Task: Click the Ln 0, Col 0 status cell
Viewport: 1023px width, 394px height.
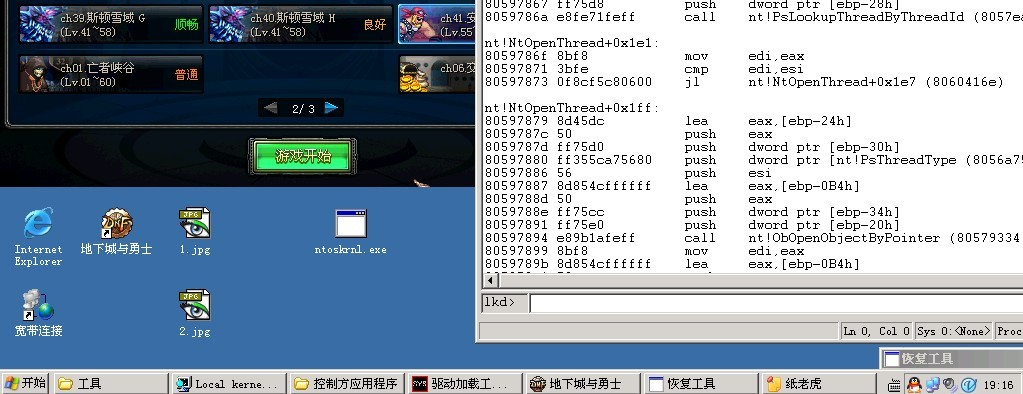Action: [876, 331]
